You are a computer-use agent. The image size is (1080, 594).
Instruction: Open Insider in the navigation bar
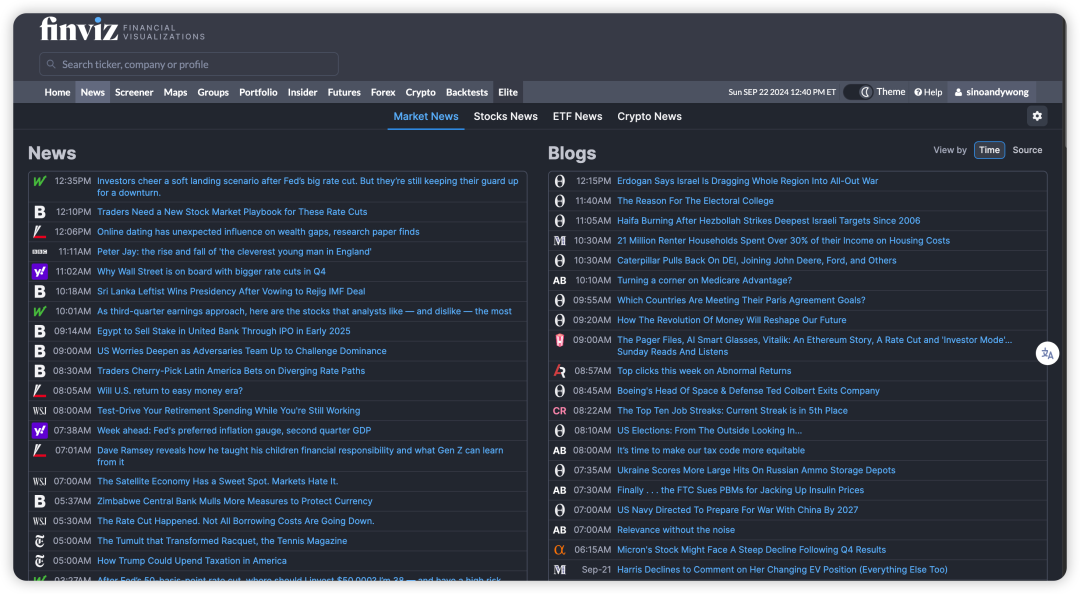click(x=302, y=92)
